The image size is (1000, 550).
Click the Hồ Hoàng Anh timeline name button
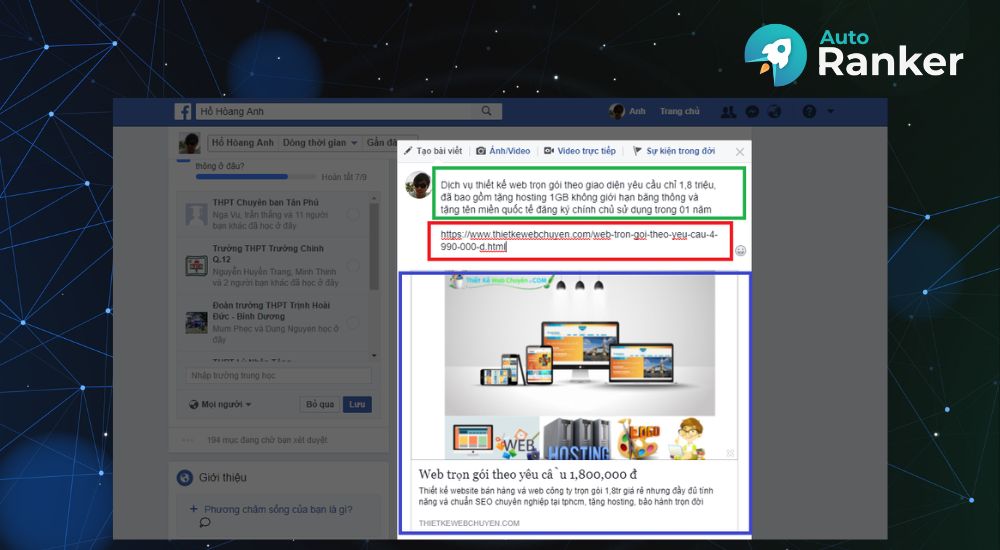[243, 143]
